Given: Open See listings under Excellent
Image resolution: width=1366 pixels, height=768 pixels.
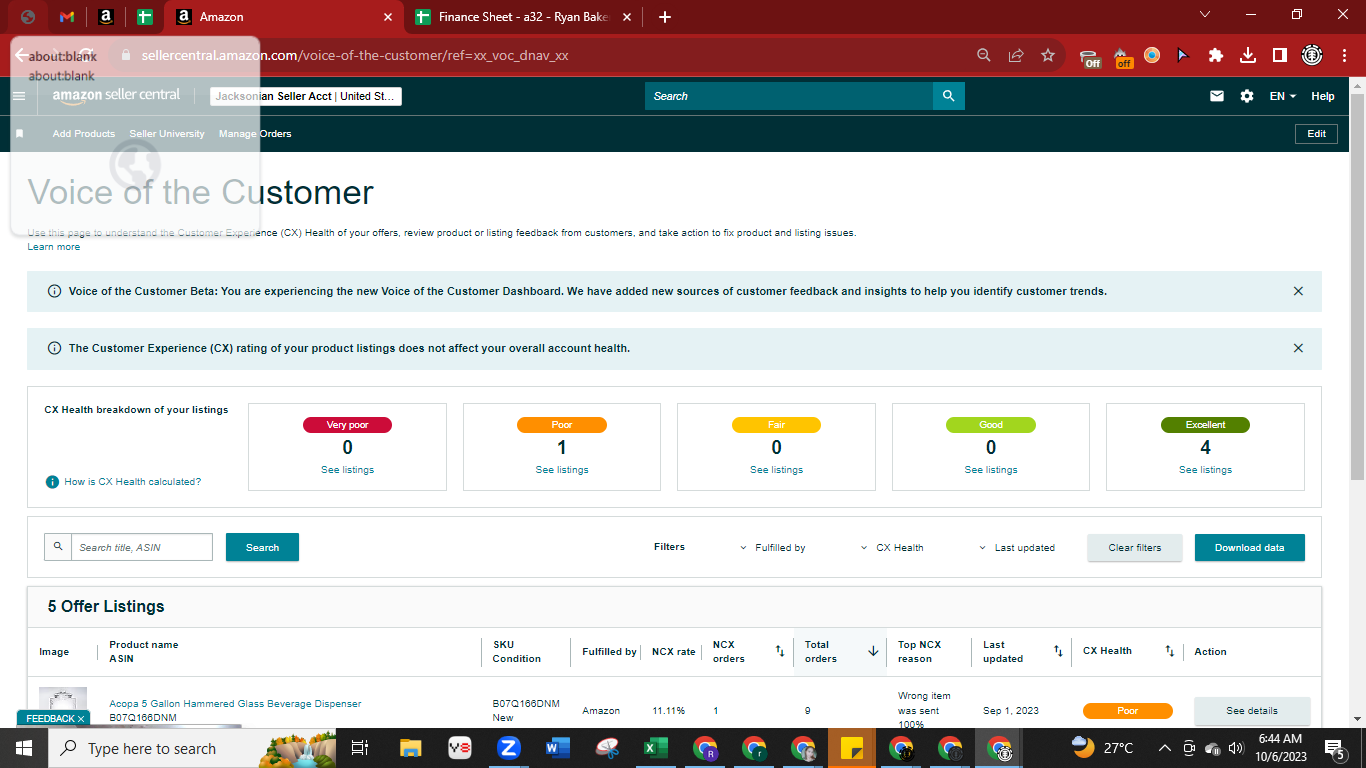Looking at the screenshot, I should [1205, 470].
